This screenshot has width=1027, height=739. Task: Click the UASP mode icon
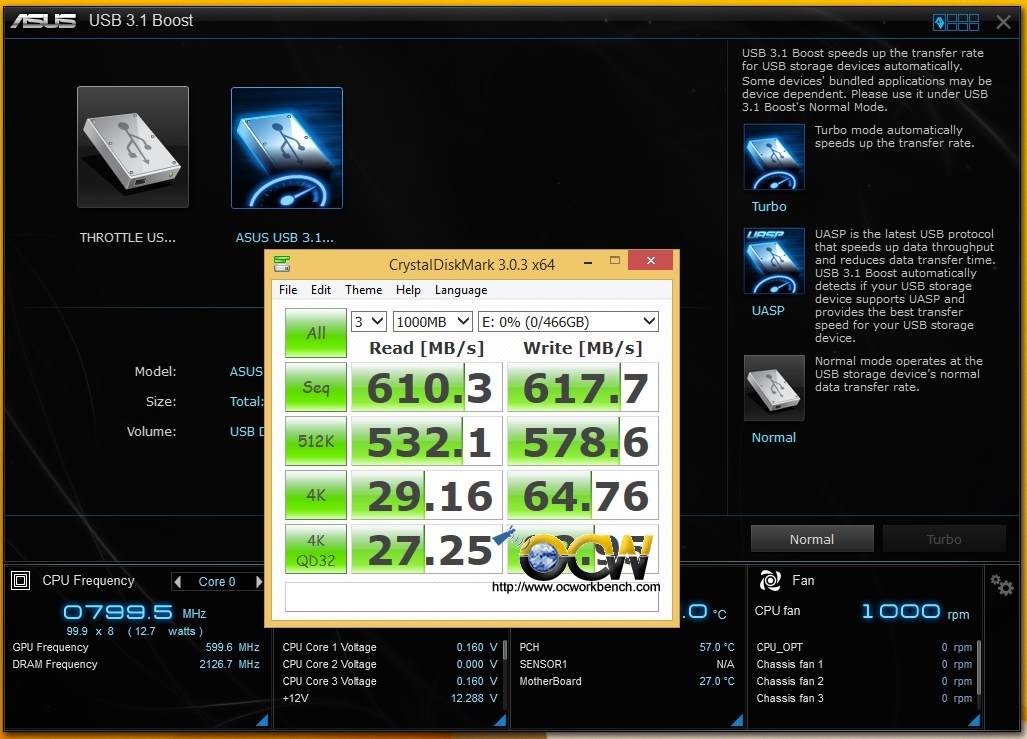pos(774,260)
